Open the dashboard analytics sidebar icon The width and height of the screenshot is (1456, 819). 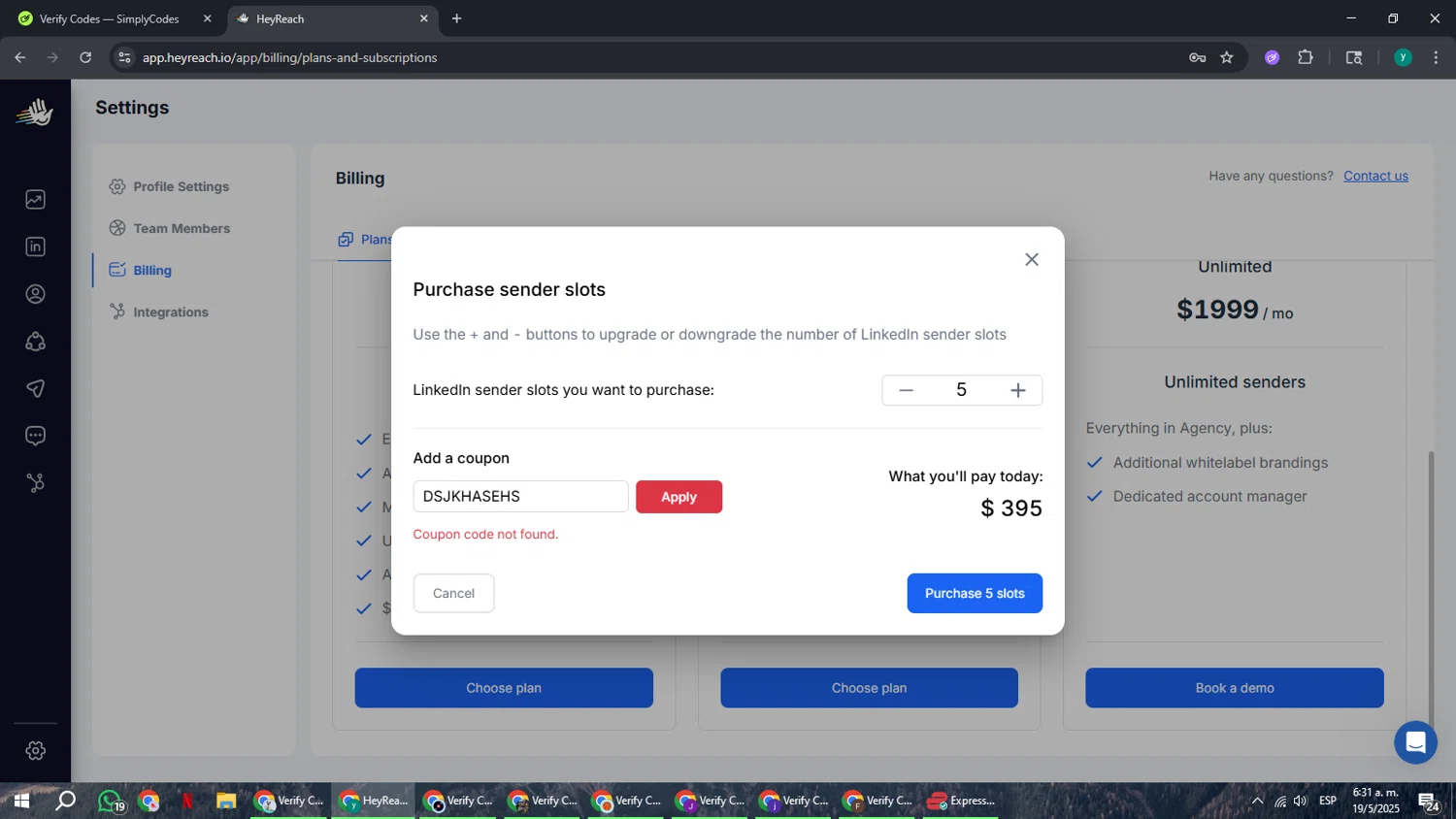35,200
